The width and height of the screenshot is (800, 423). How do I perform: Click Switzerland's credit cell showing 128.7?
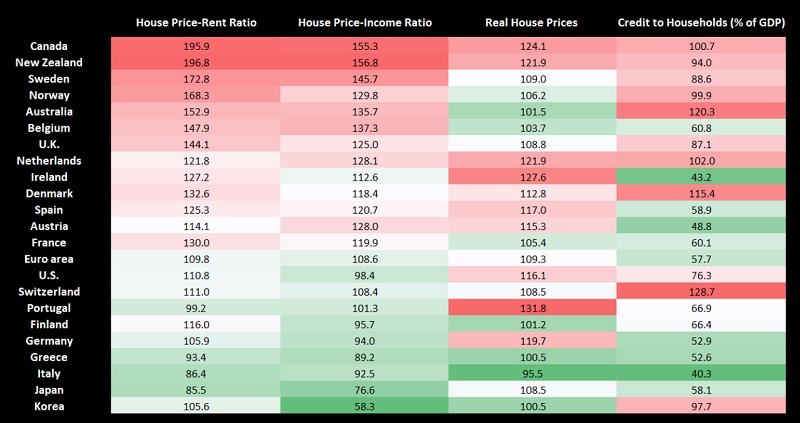(702, 291)
